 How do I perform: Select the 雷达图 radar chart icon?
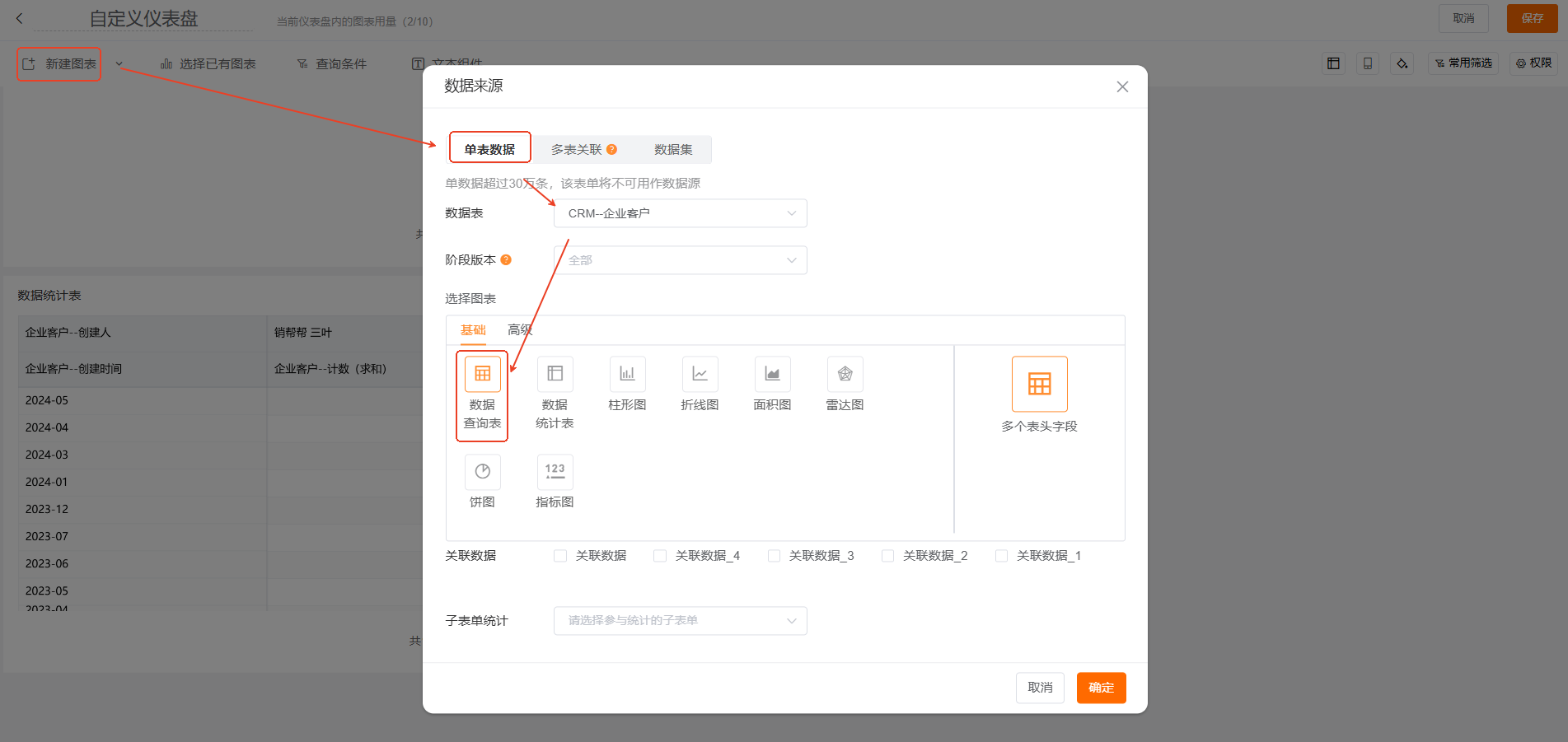tap(845, 375)
